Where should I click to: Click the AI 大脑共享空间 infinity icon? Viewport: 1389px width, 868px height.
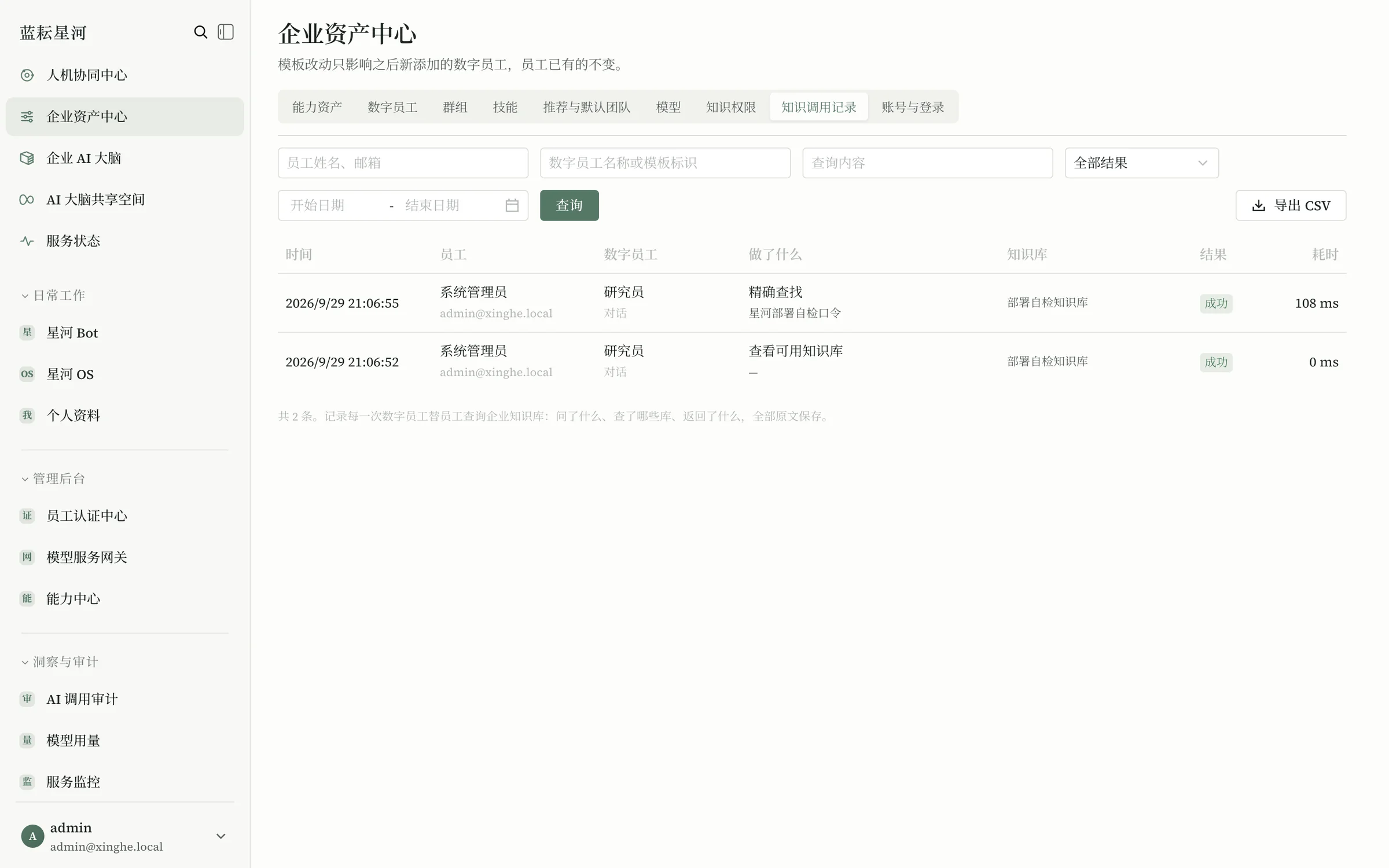point(27,200)
